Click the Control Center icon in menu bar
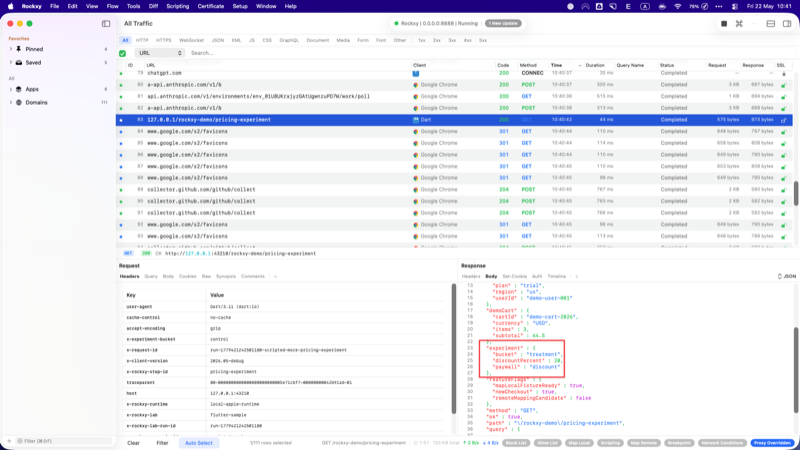 pos(734,7)
